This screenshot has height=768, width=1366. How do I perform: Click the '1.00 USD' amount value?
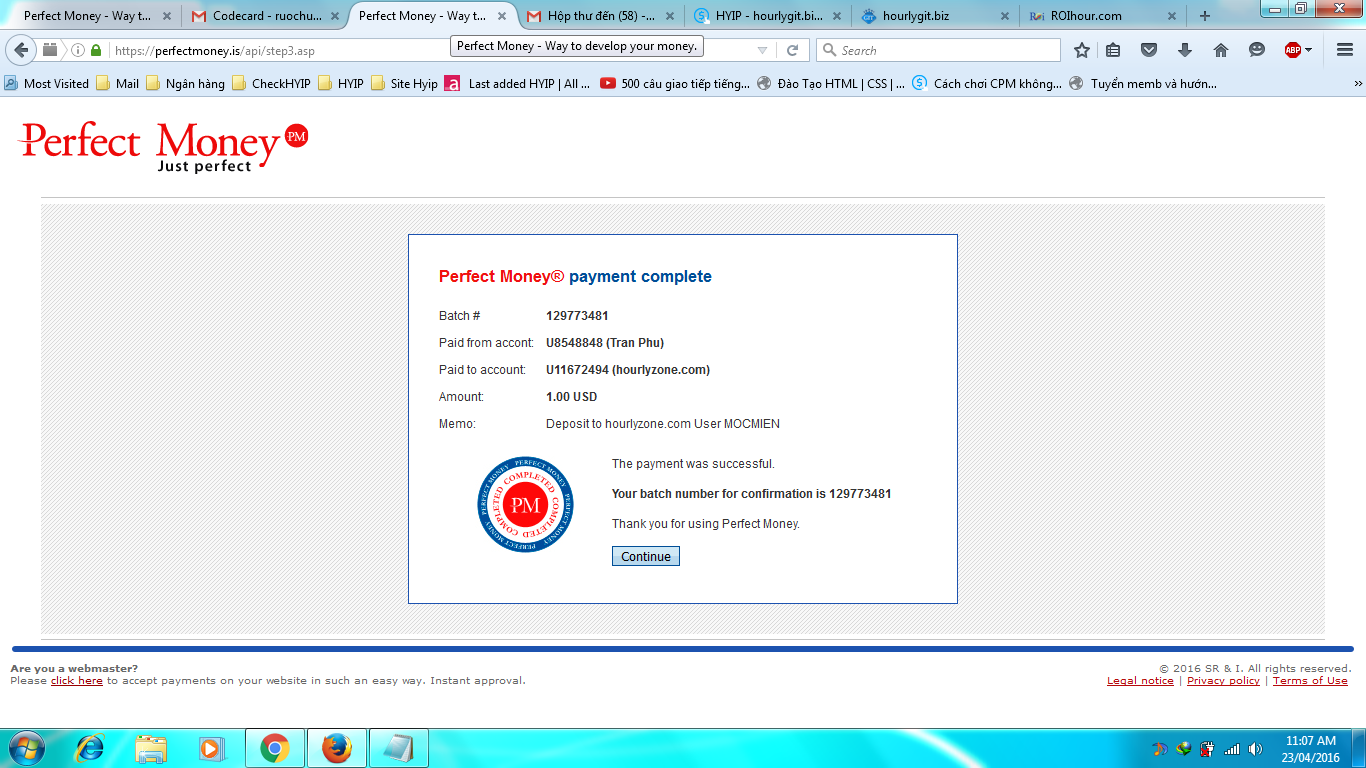point(571,397)
